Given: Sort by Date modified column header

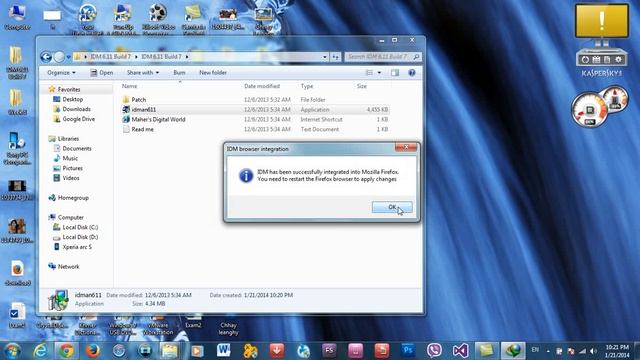Looking at the screenshot, I should tap(262, 86).
